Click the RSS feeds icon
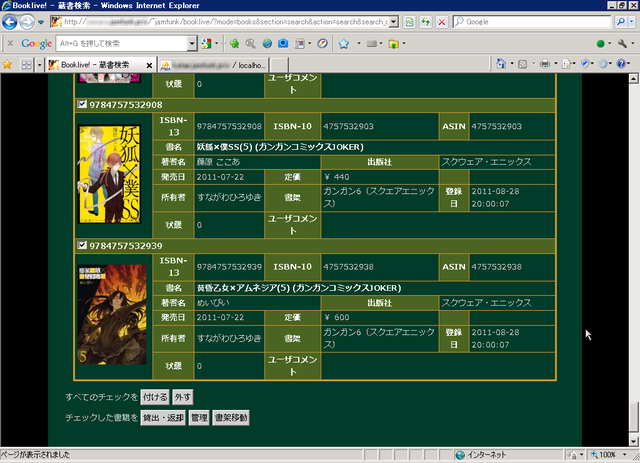The height and width of the screenshot is (463, 640). click(522, 64)
